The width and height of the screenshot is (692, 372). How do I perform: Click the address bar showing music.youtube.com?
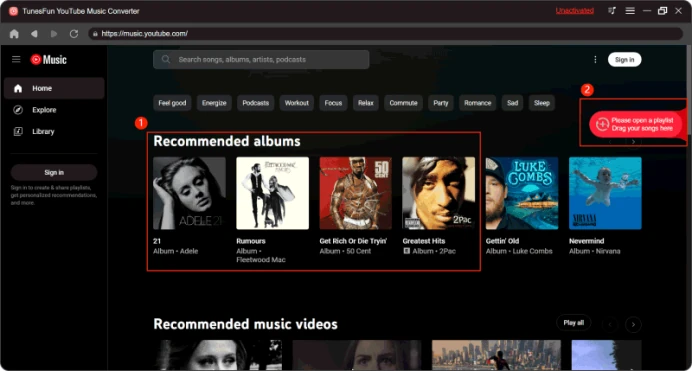(x=385, y=34)
